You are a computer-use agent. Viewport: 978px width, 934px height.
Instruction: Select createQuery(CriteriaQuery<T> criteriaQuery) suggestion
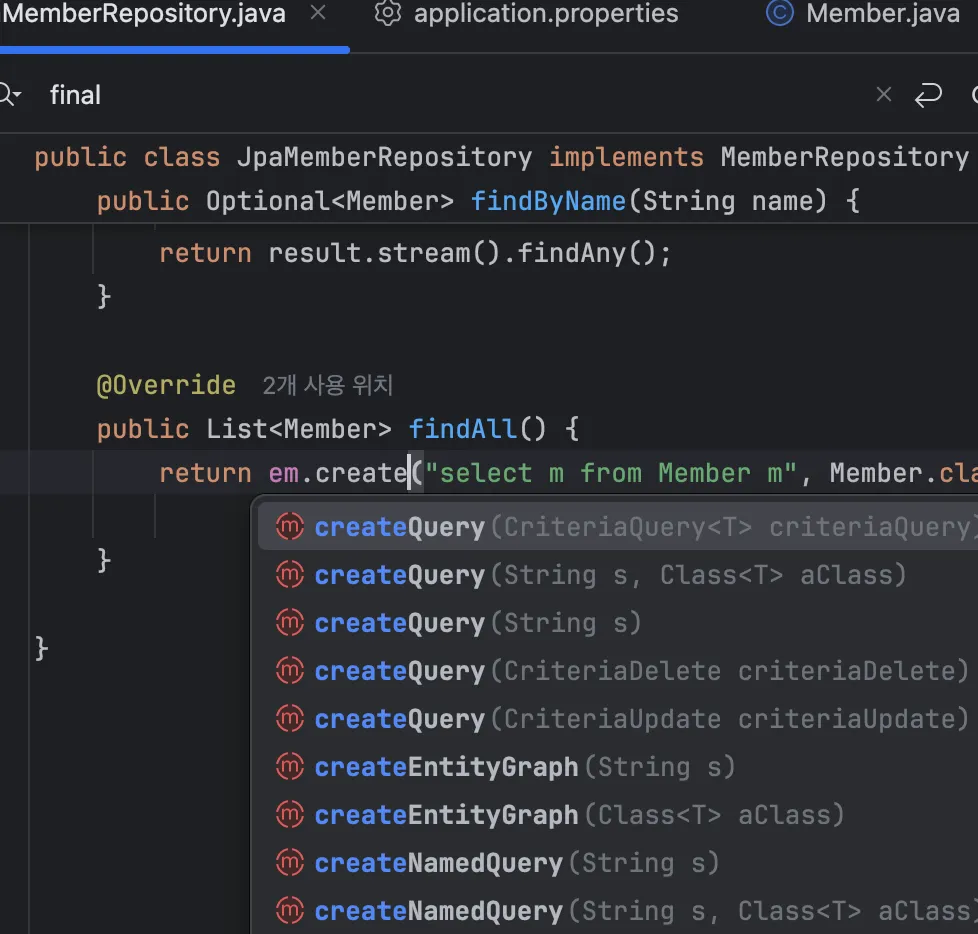[x=618, y=527]
